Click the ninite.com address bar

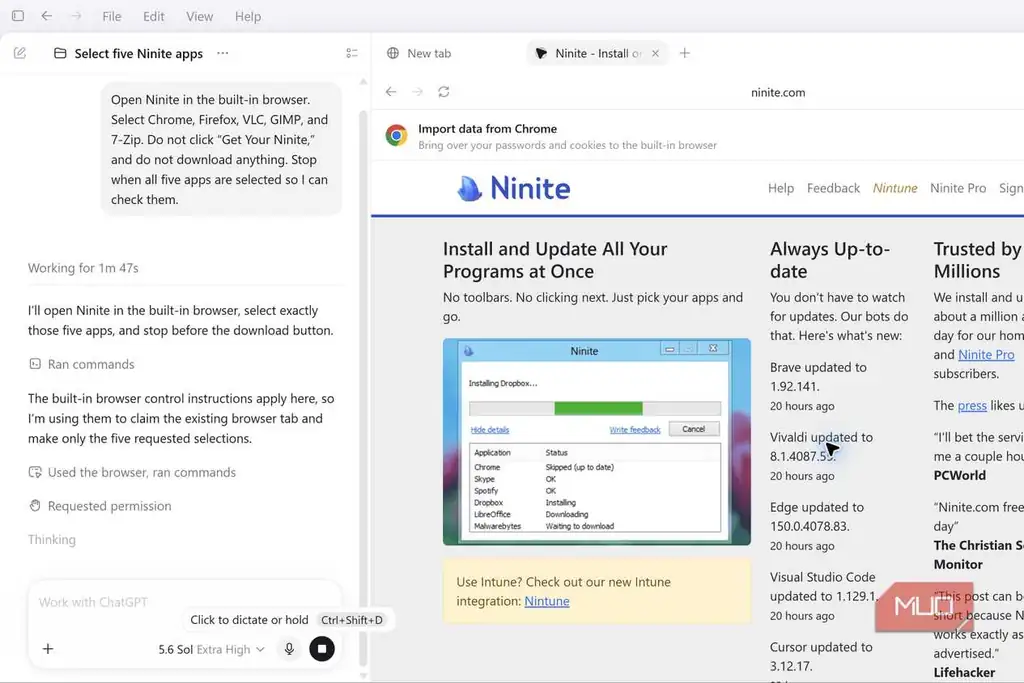778,92
